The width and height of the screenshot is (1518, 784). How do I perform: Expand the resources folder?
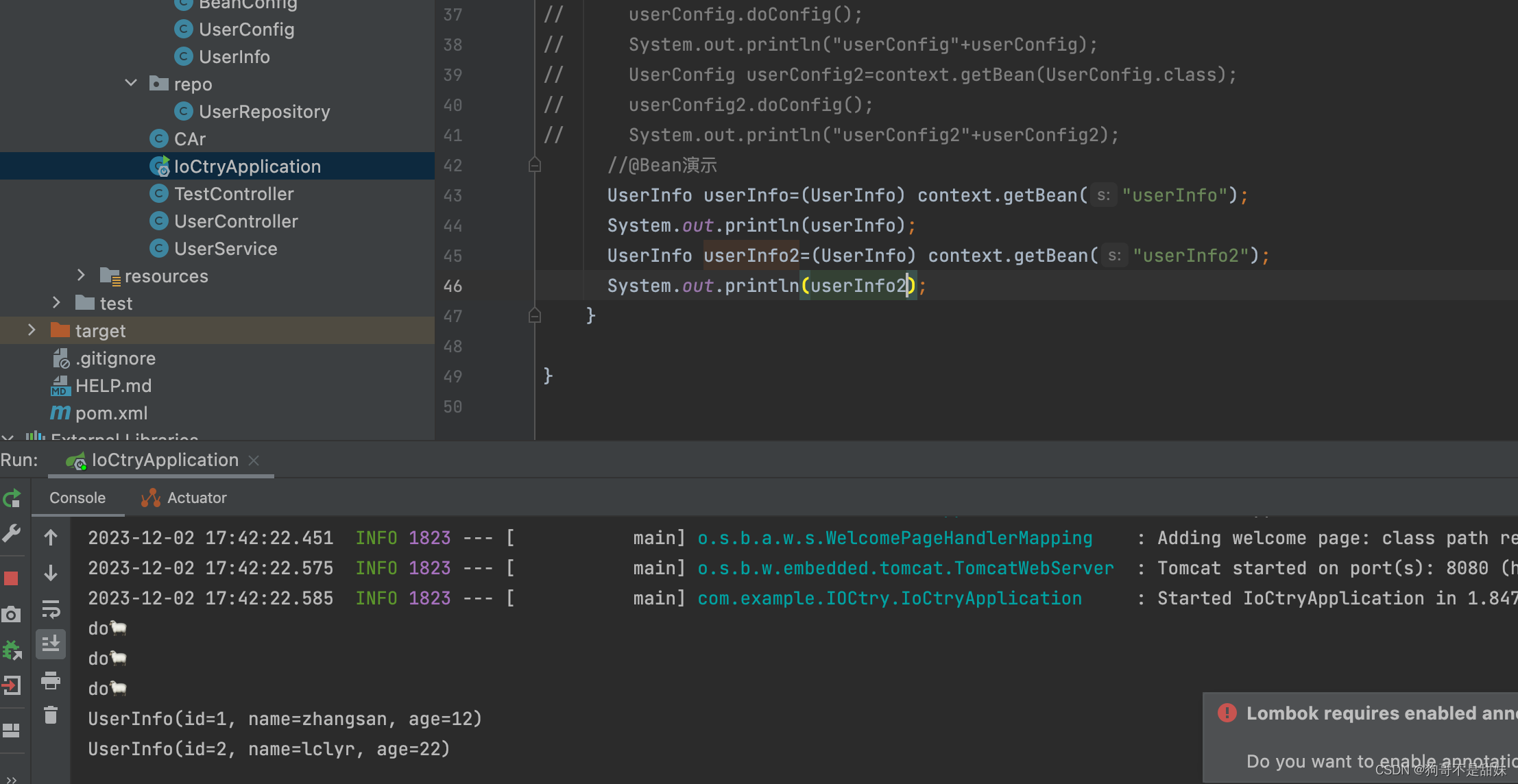(x=82, y=275)
